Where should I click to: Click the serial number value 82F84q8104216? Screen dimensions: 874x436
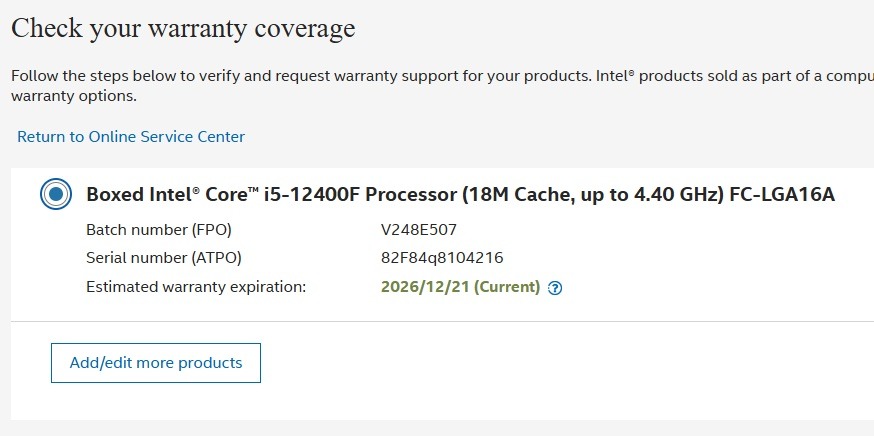click(x=441, y=258)
